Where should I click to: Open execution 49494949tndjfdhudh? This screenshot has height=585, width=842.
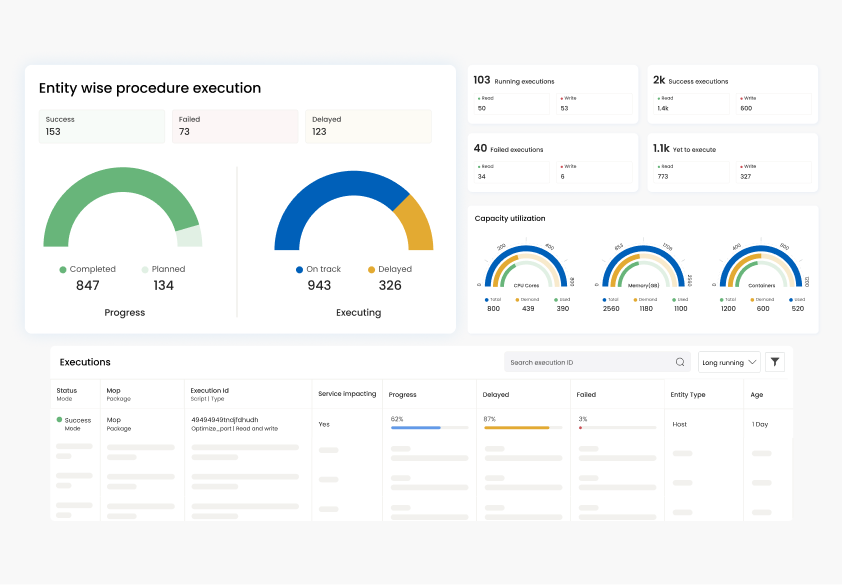click(x=224, y=420)
